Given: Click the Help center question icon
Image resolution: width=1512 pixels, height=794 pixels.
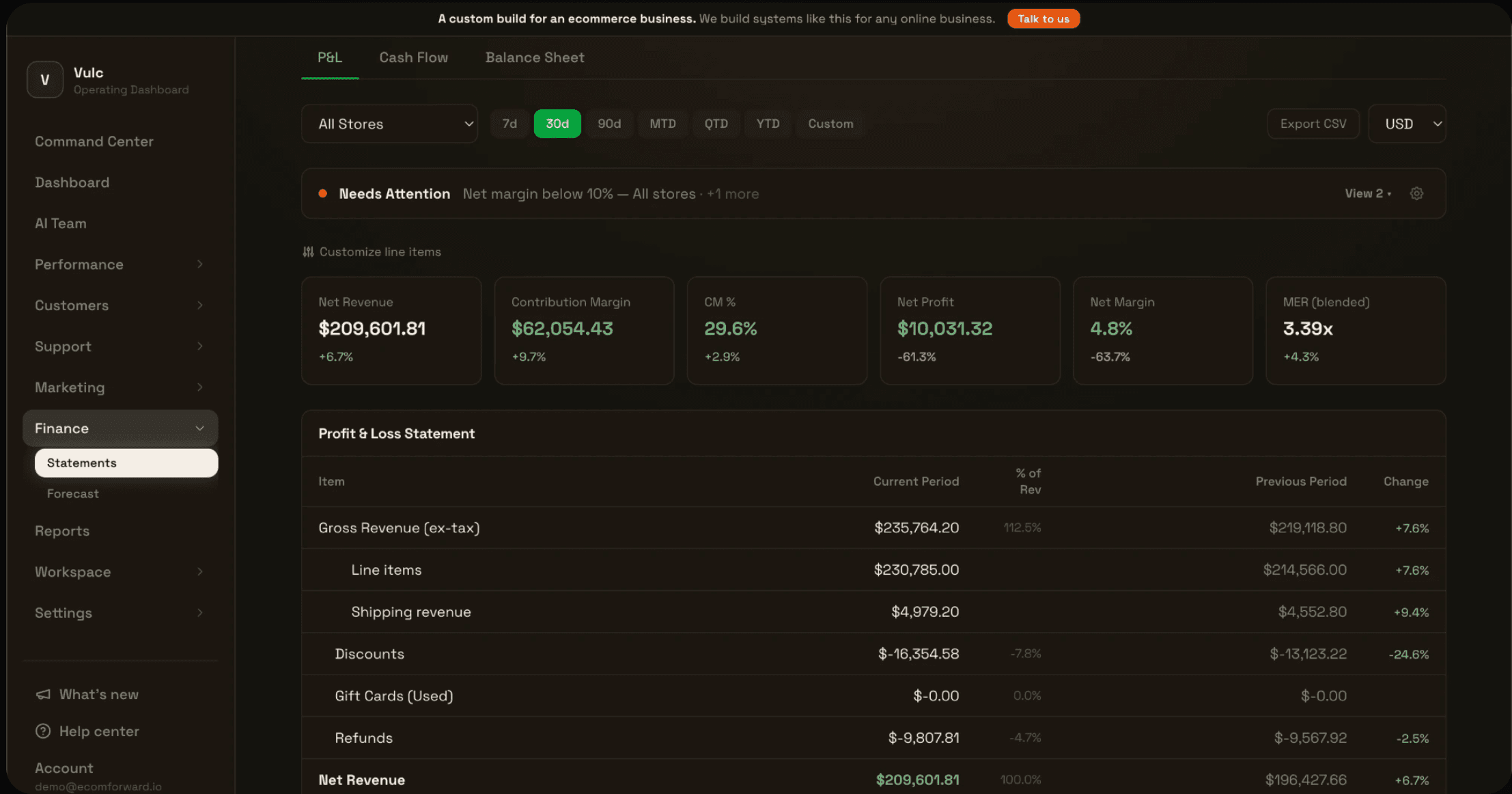Looking at the screenshot, I should [43, 731].
